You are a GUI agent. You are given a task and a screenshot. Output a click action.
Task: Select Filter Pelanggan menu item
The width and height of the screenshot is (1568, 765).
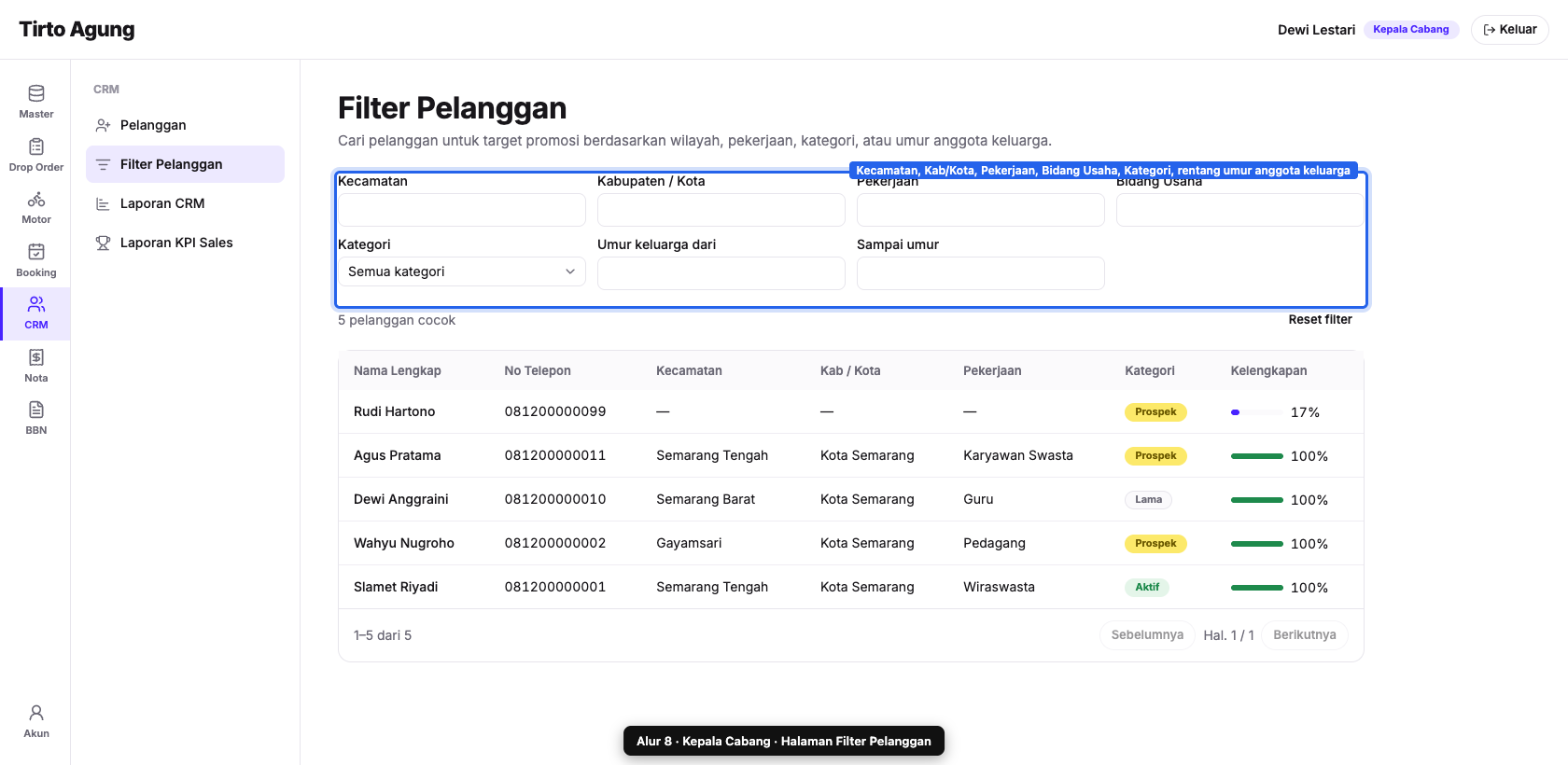pos(185,164)
